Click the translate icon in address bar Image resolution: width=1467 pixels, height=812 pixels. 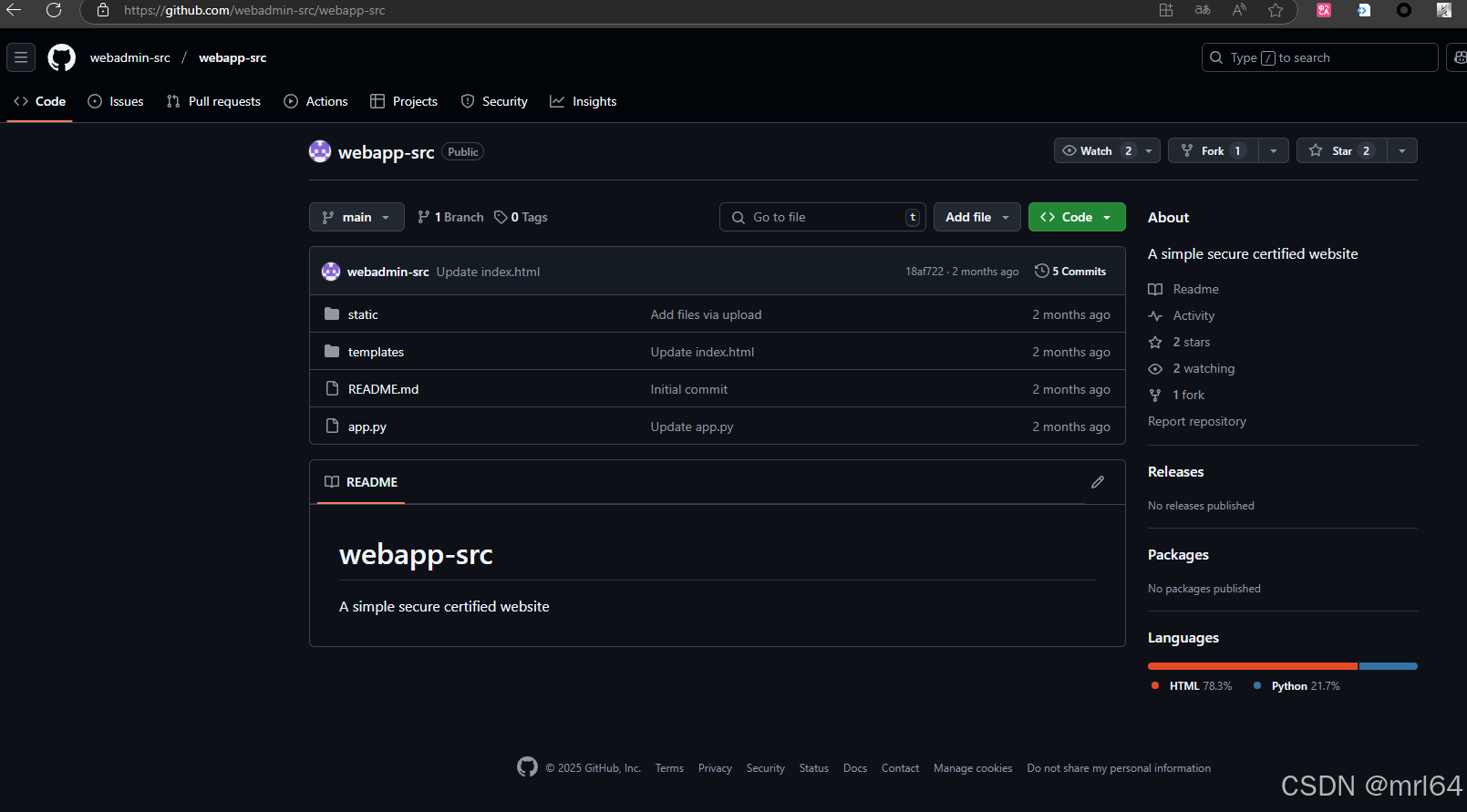click(1203, 10)
